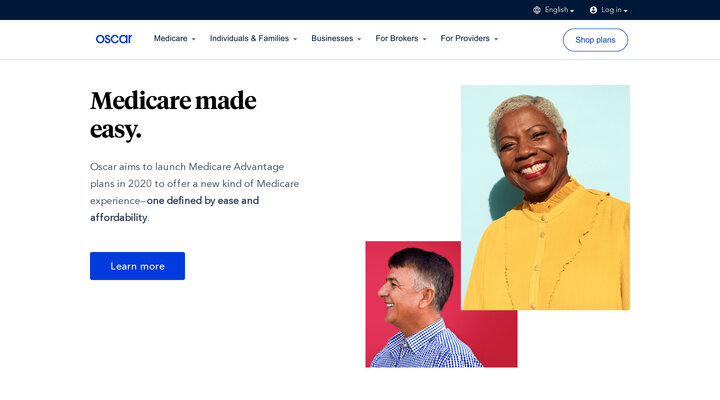Screen dimensions: 720x400
Task: Click the user account icon
Action: click(x=593, y=10)
